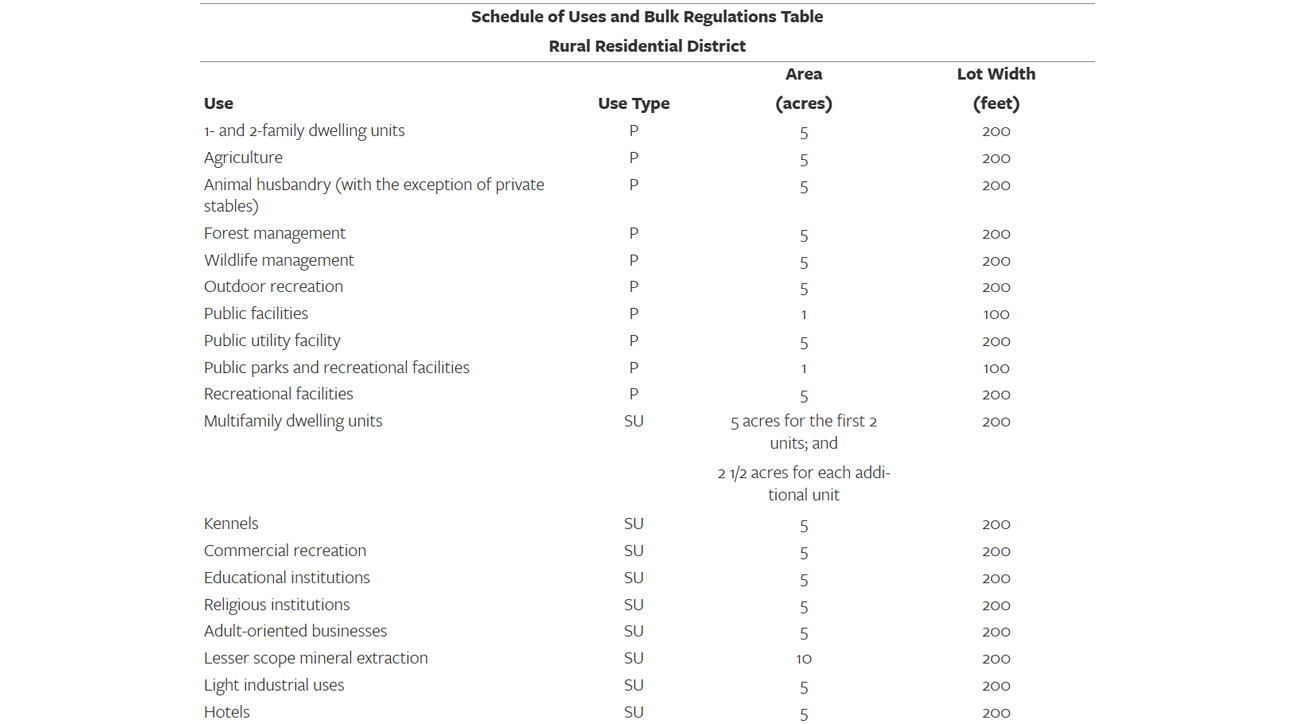The height and width of the screenshot is (724, 1295).
Task: Select the 'Agriculture' use entry
Action: [243, 158]
